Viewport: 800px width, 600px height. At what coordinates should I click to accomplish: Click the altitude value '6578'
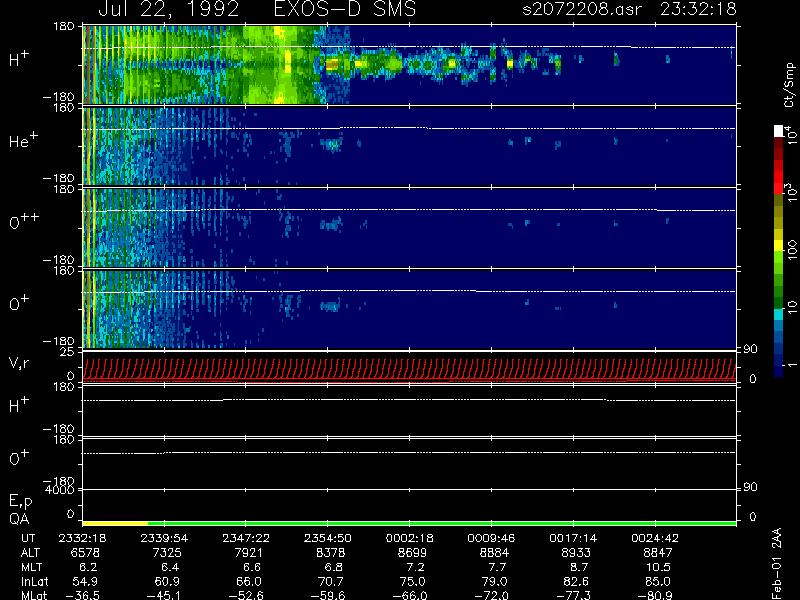[85, 553]
